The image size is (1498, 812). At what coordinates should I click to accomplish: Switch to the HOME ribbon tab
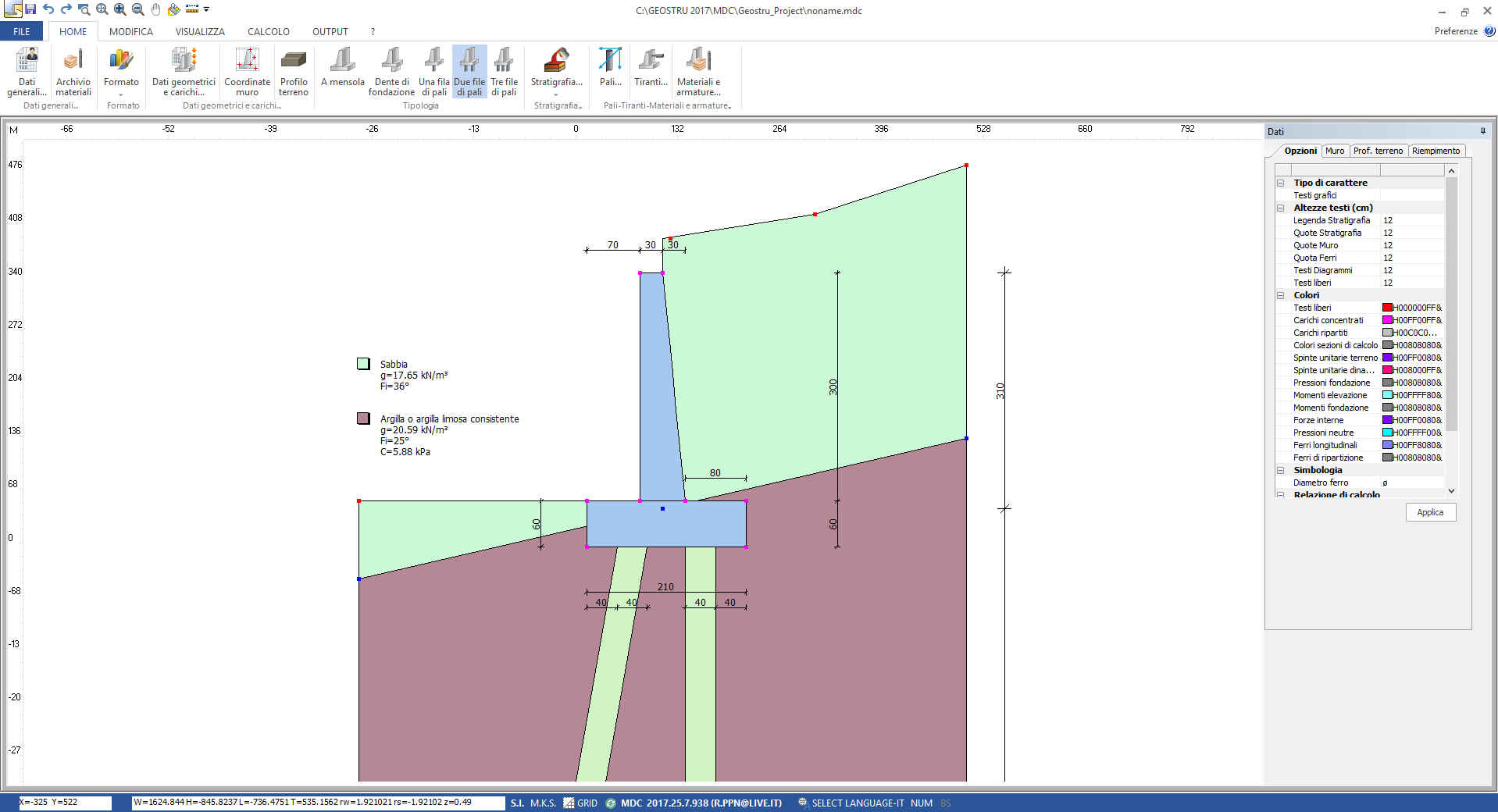73,32
